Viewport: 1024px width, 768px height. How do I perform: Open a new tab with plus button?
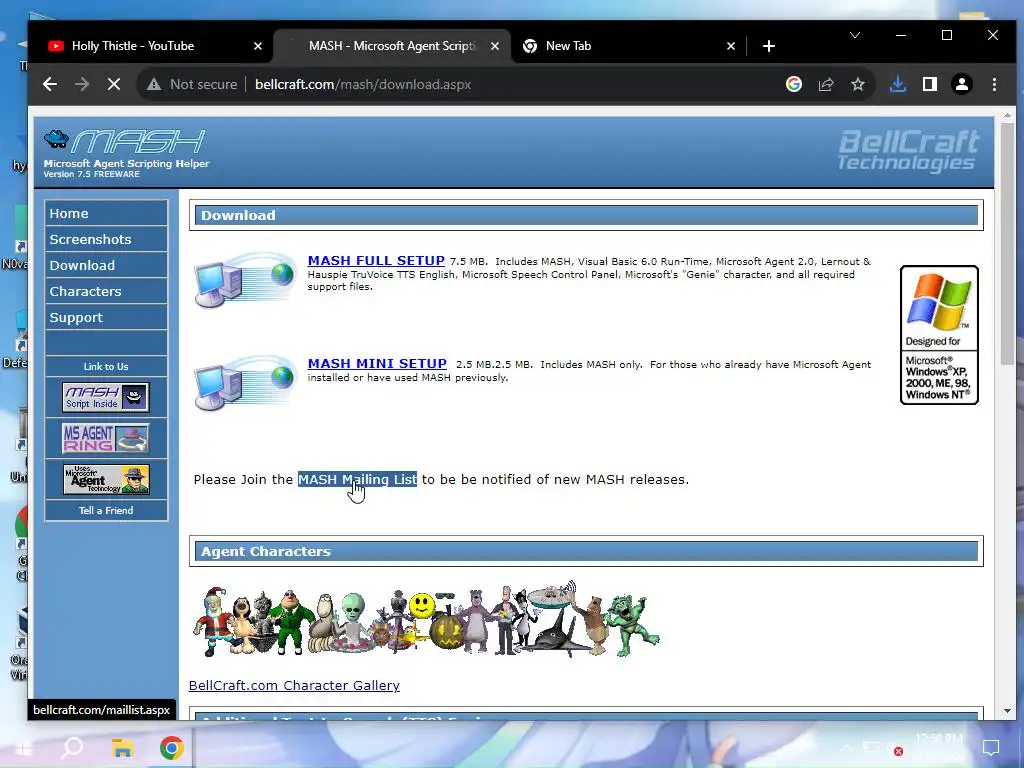(x=769, y=46)
